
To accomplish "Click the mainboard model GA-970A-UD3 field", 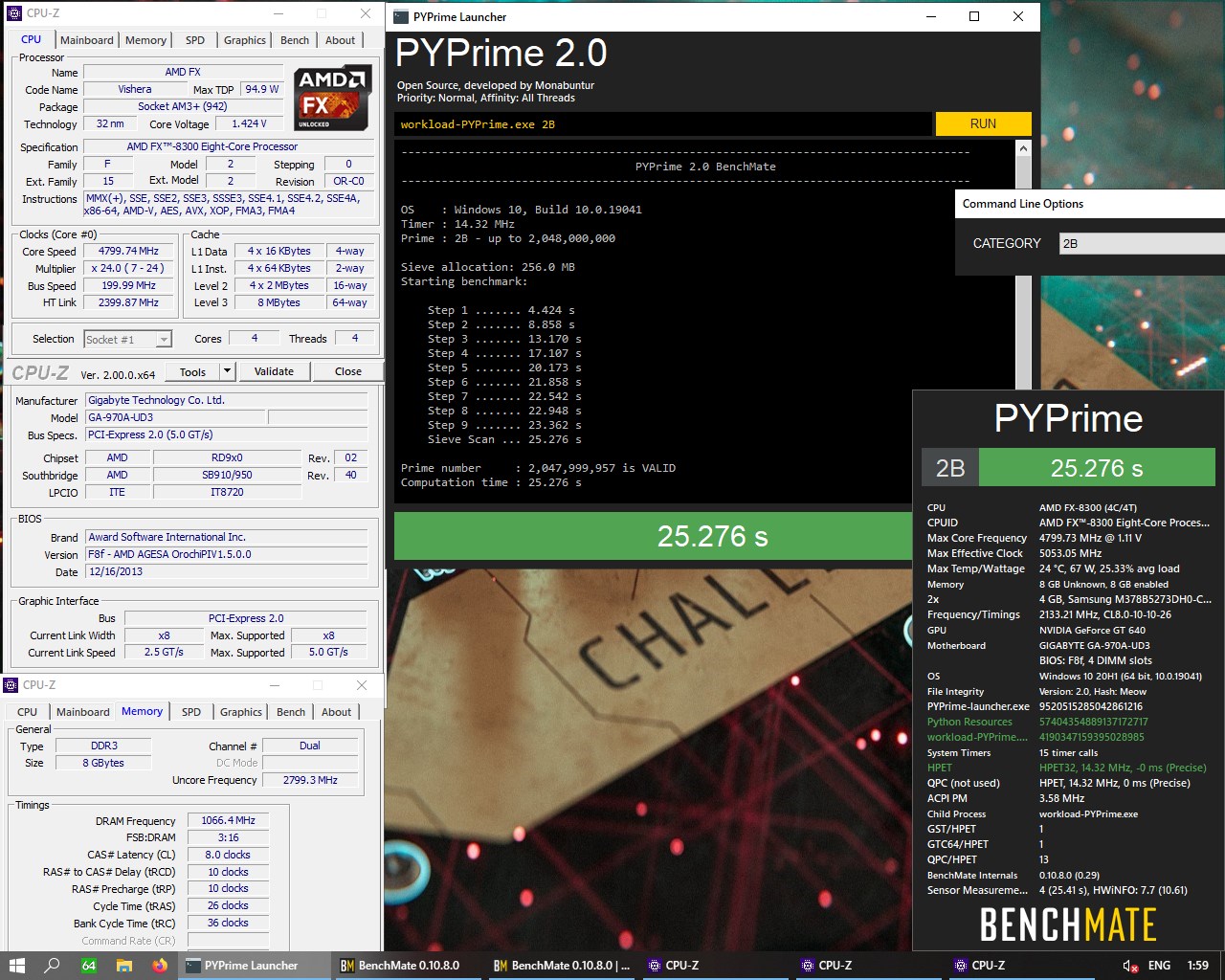I will (x=175, y=417).
